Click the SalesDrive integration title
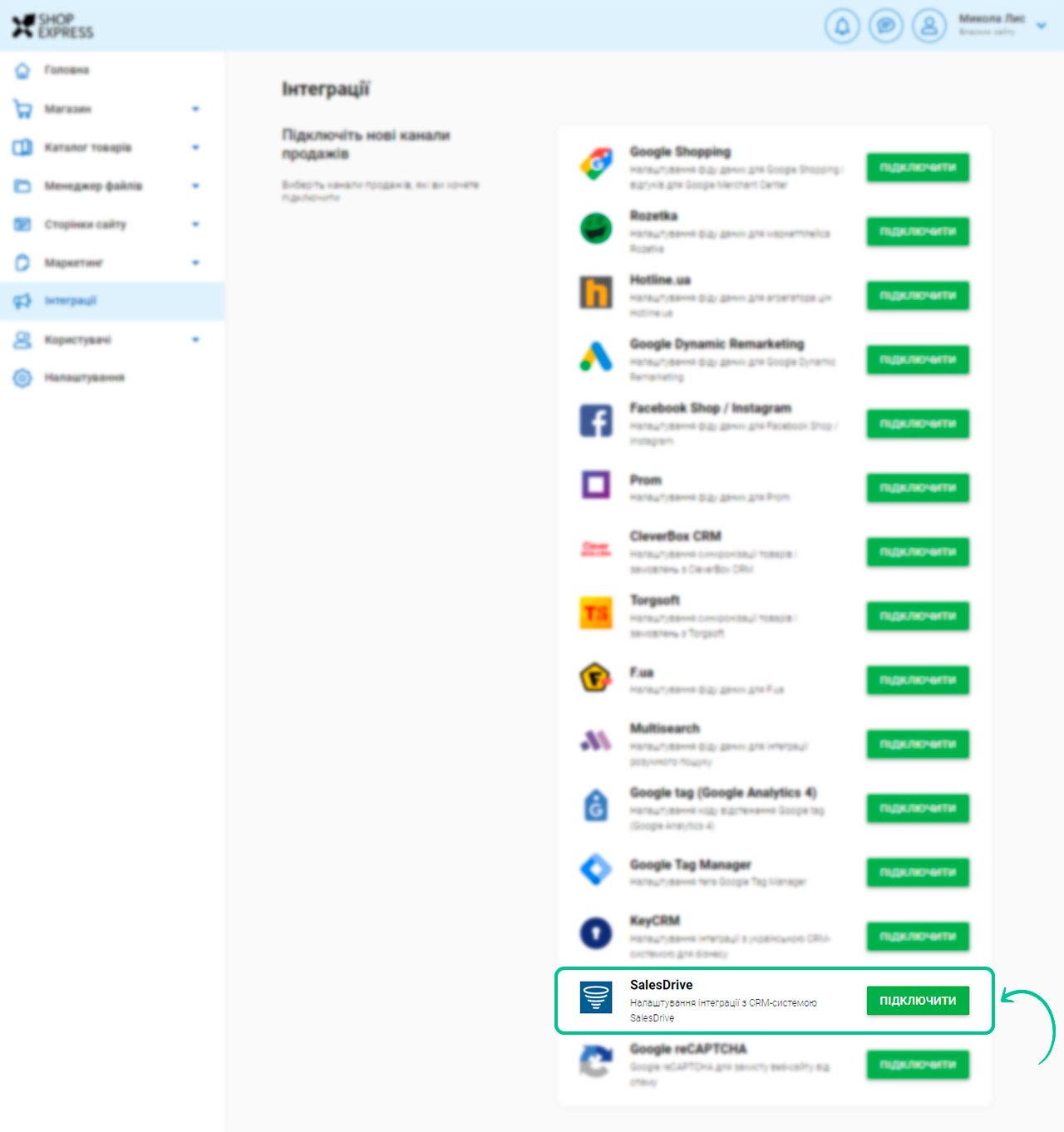The width and height of the screenshot is (1064, 1132). 662,985
